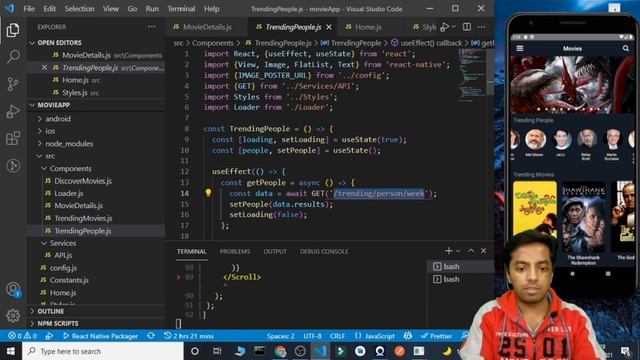
Task: Expand the ios folder
Action: (50, 131)
